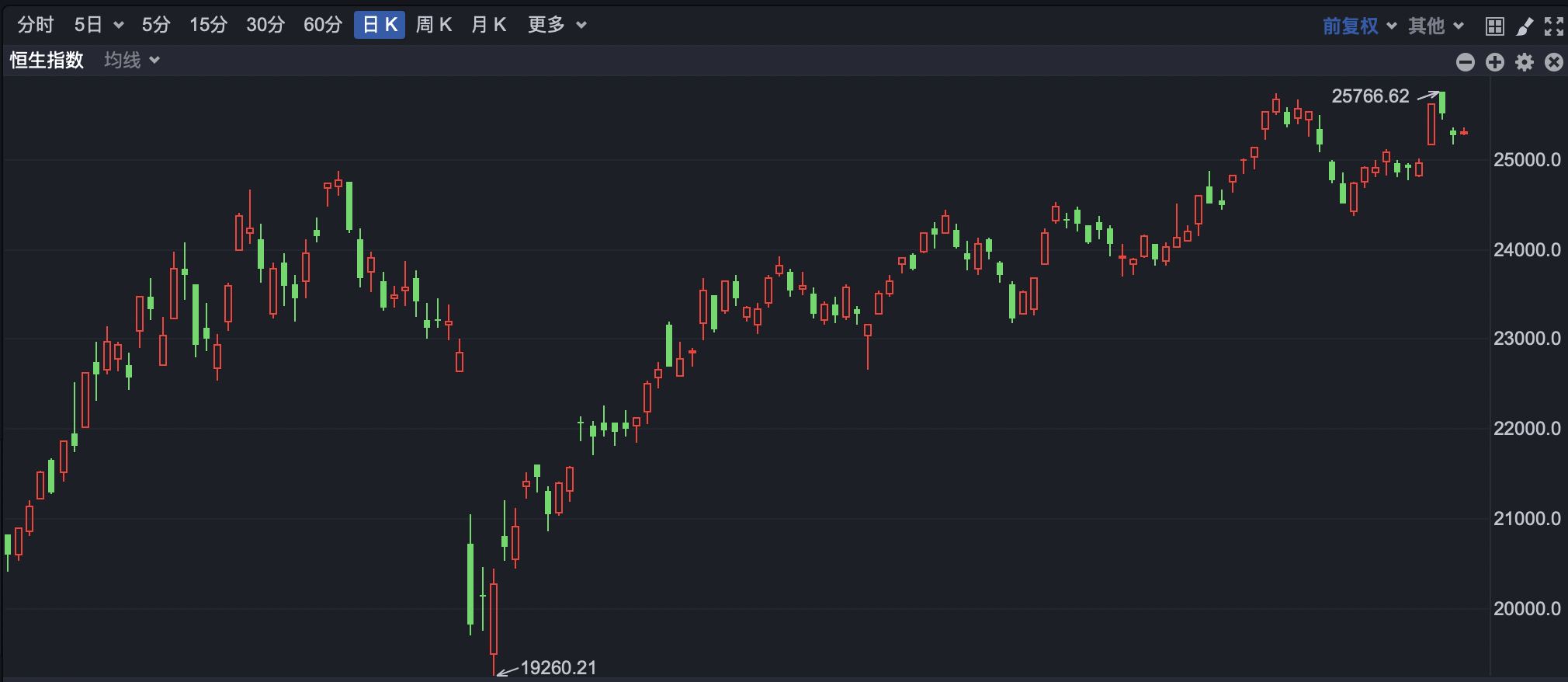Choose the 5分 interval
Viewport: 1568px width, 682px height.
[155, 25]
